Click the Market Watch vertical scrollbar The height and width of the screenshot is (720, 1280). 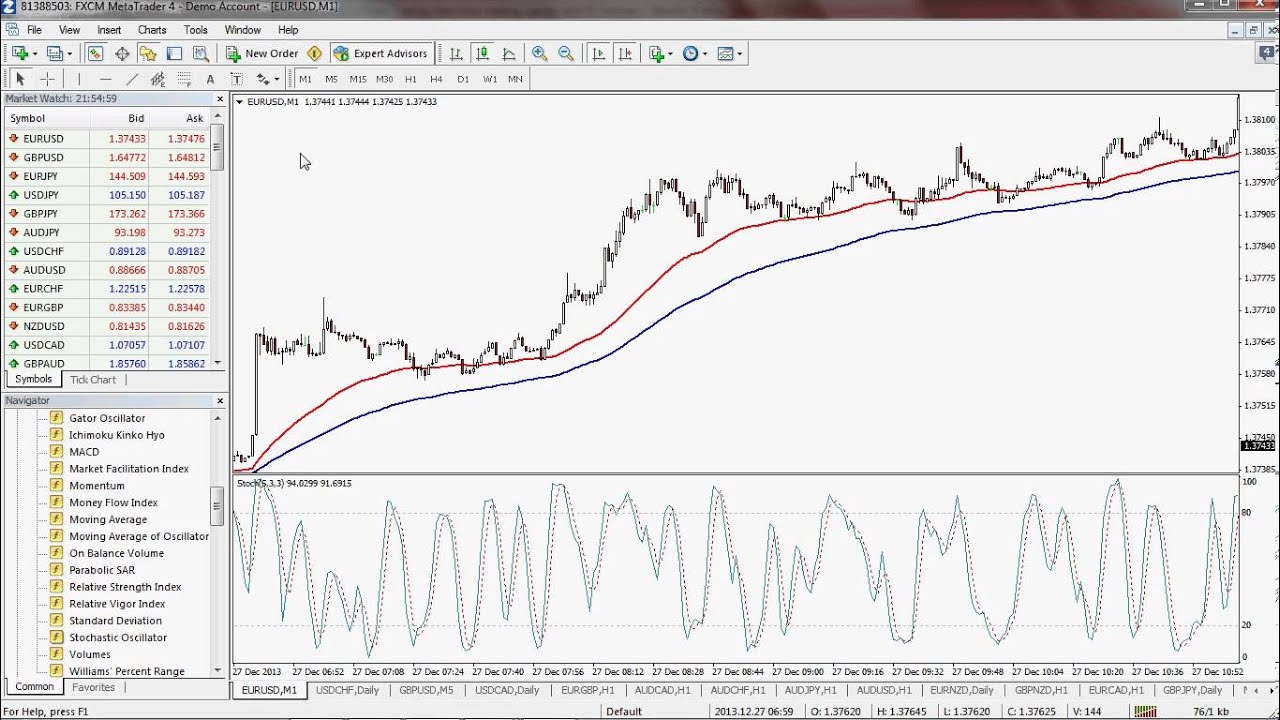[x=217, y=240]
